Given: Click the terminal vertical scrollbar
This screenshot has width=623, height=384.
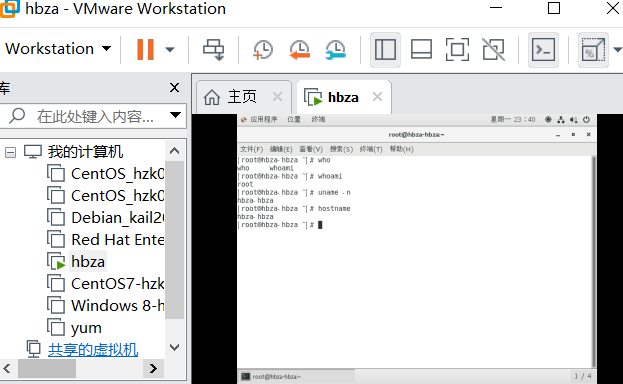Looking at the screenshot, I should point(594,262).
